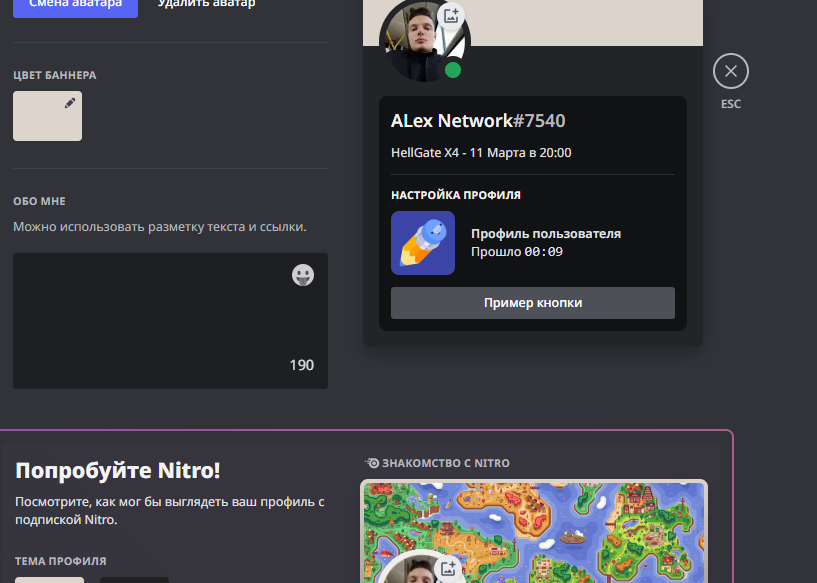The image size is (817, 583).
Task: Click the Nitro icon beside 'ЗНАКОМСТВО С NITRO'
Action: point(372,463)
